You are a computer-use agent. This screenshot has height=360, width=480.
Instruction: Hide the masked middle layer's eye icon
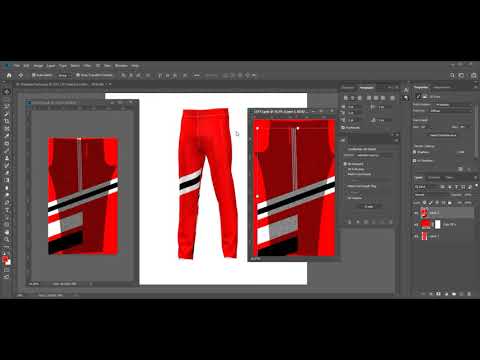416,225
